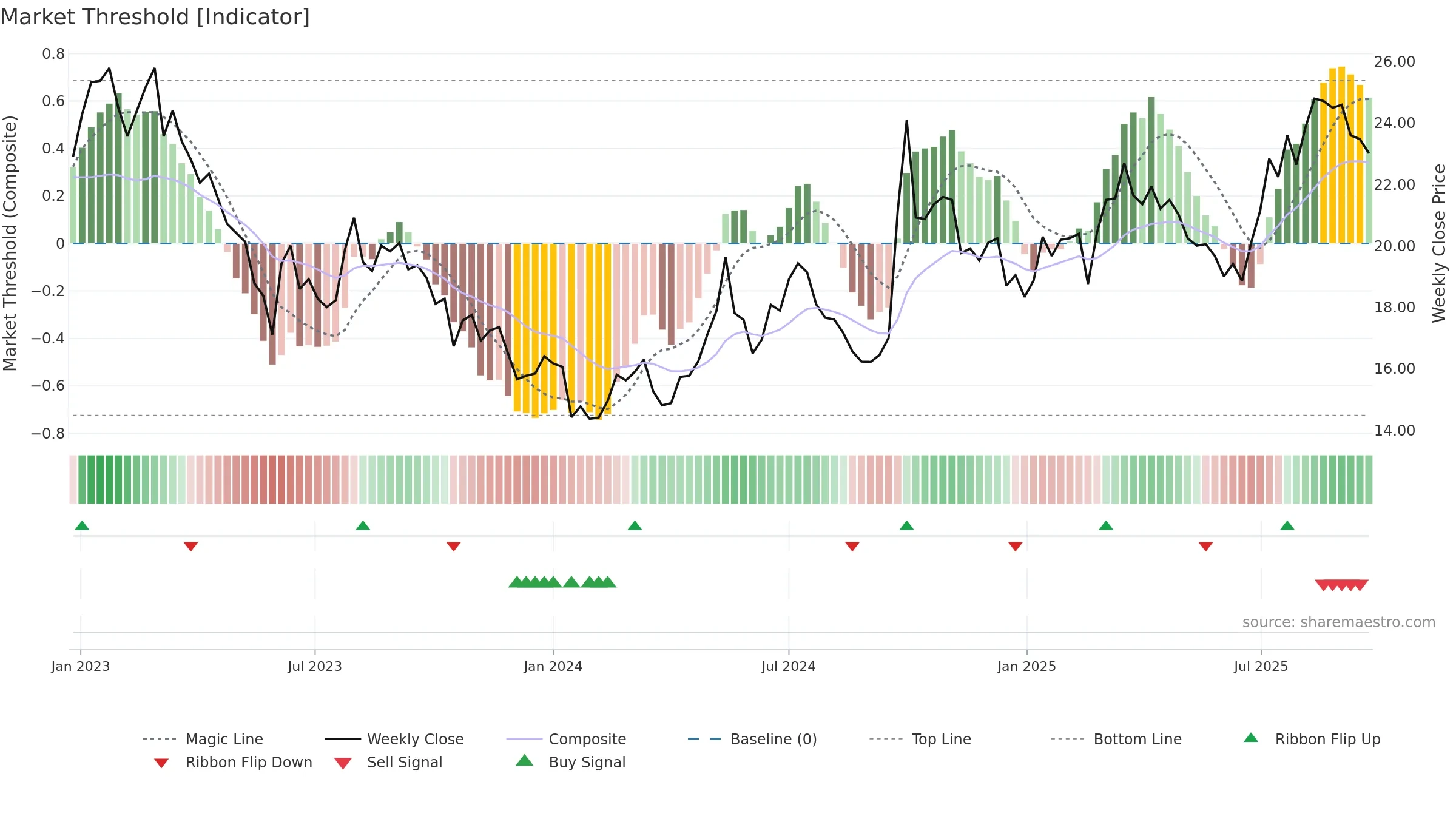1456x819 pixels.
Task: Click the red ribbon flip down triangle after Jul 2024
Action: [852, 547]
